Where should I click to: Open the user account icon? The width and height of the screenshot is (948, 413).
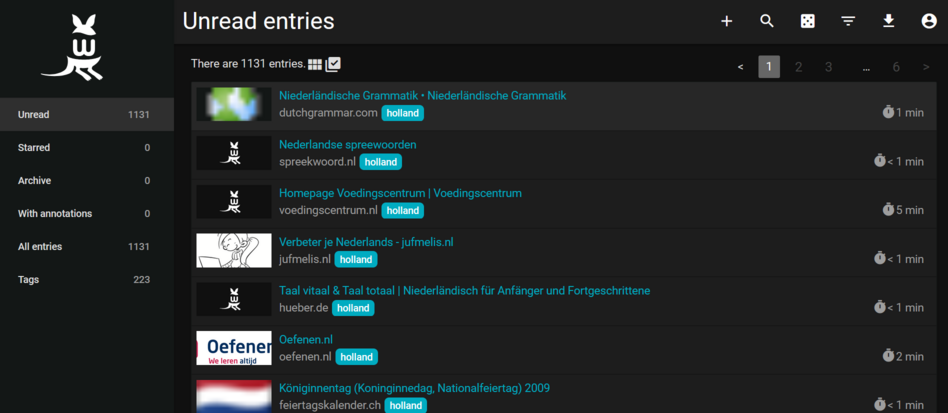929,21
